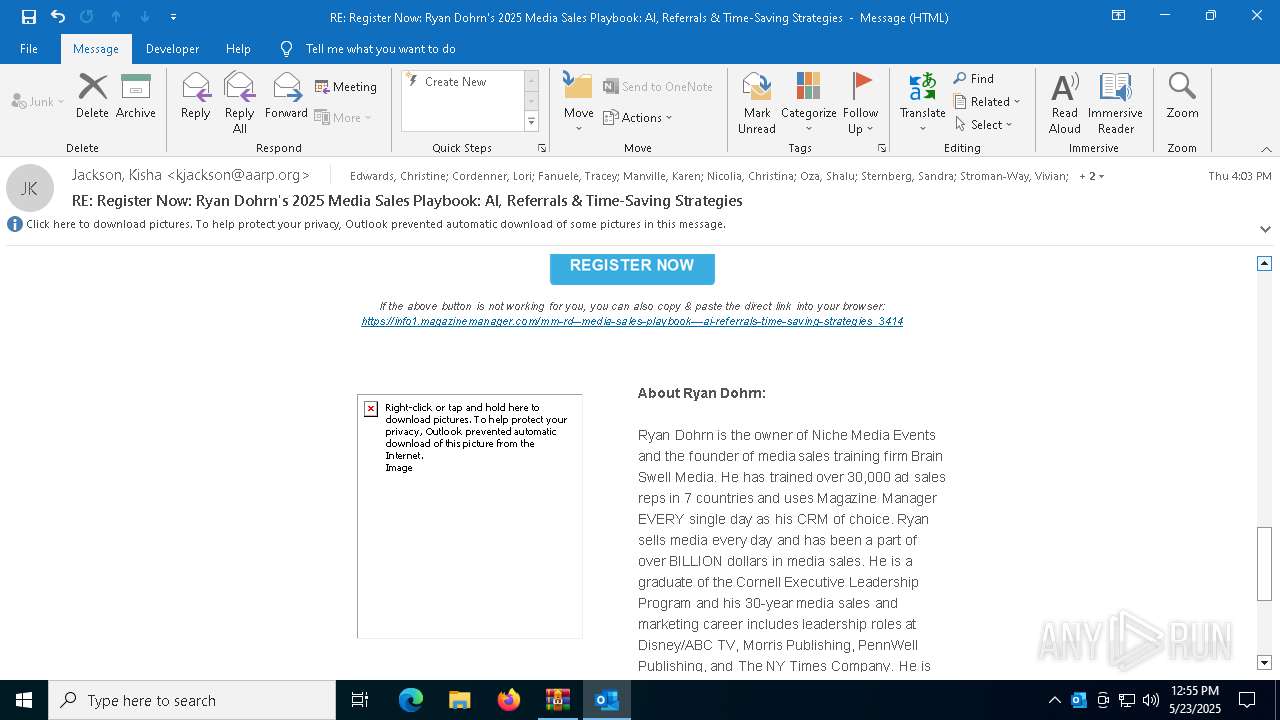Open the Help tab
The height and width of the screenshot is (720, 1280).
[238, 49]
